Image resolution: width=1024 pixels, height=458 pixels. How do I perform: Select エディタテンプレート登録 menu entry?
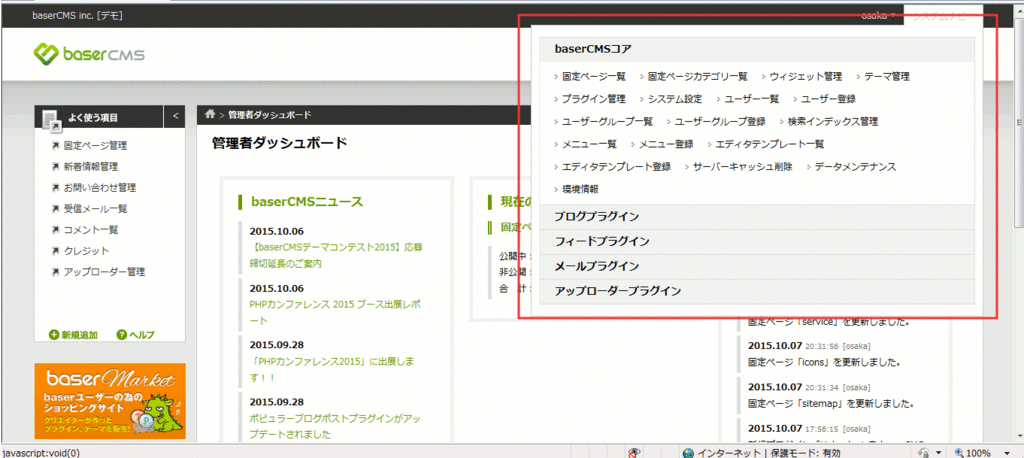[x=616, y=167]
